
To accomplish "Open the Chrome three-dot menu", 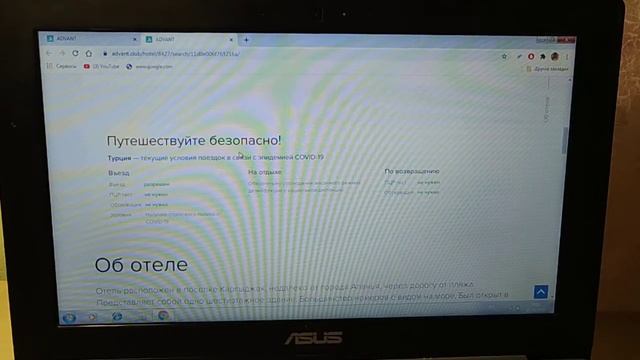I will tap(567, 57).
